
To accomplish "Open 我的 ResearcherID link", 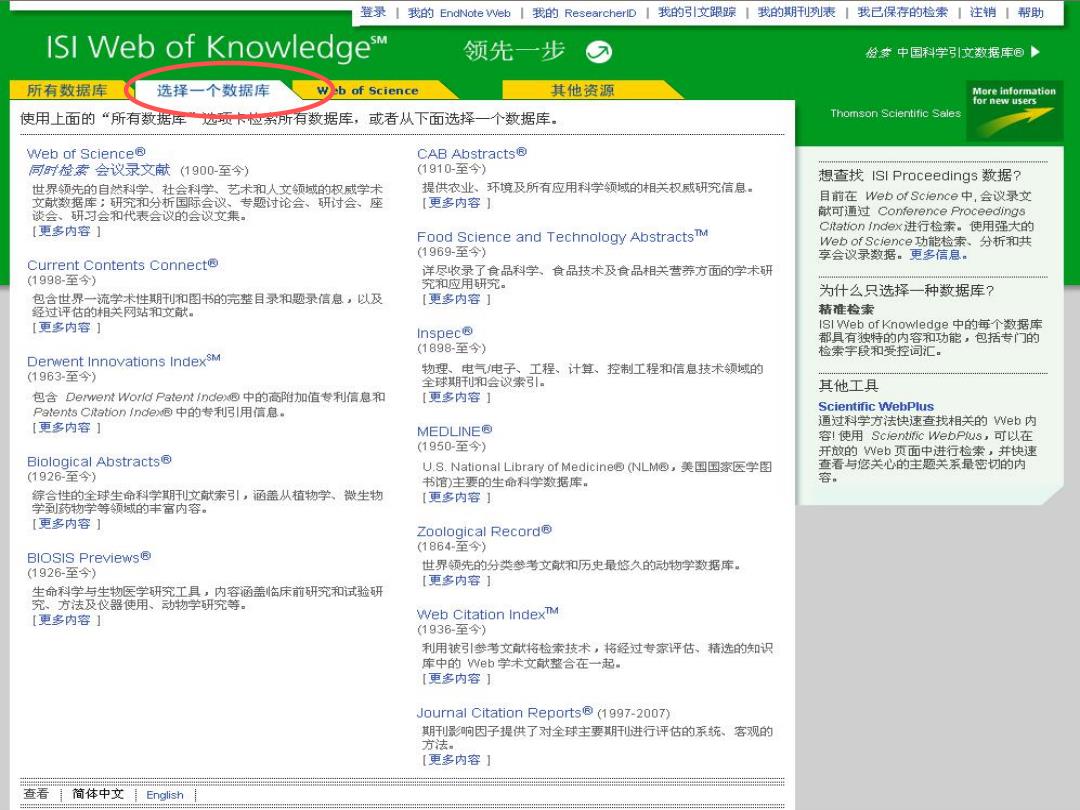I will pos(584,12).
